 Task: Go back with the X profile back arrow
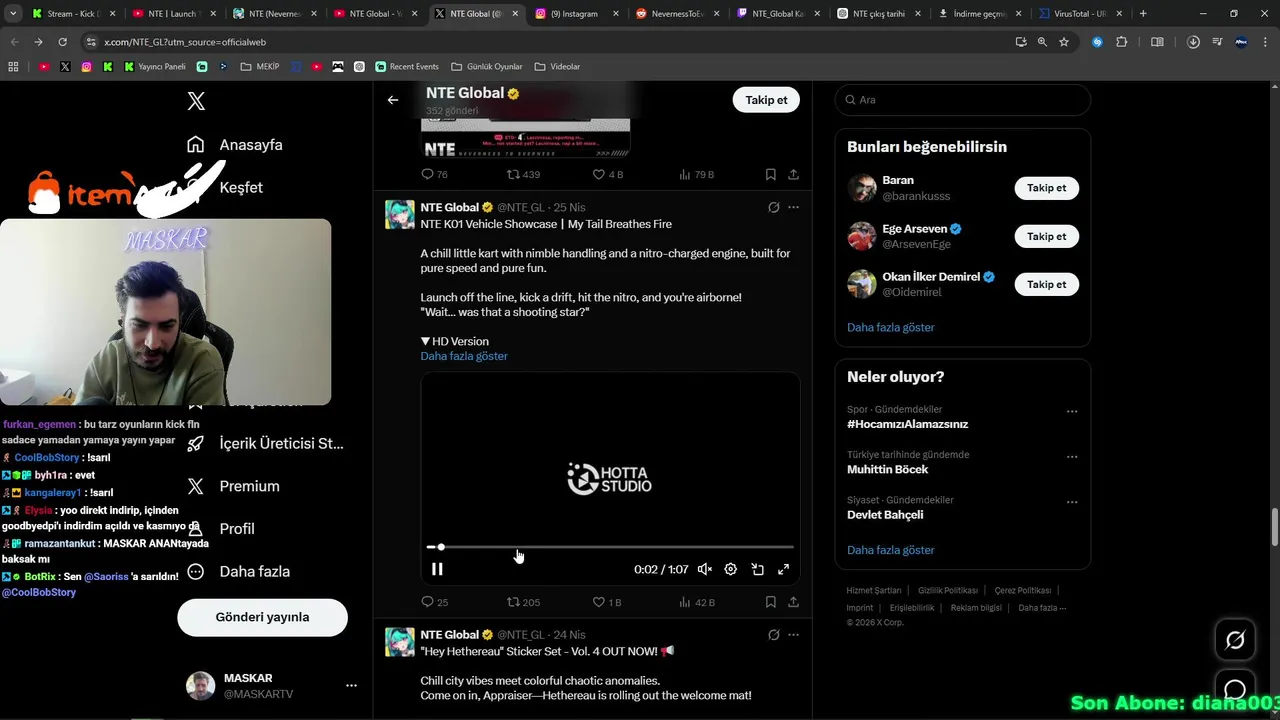393,100
